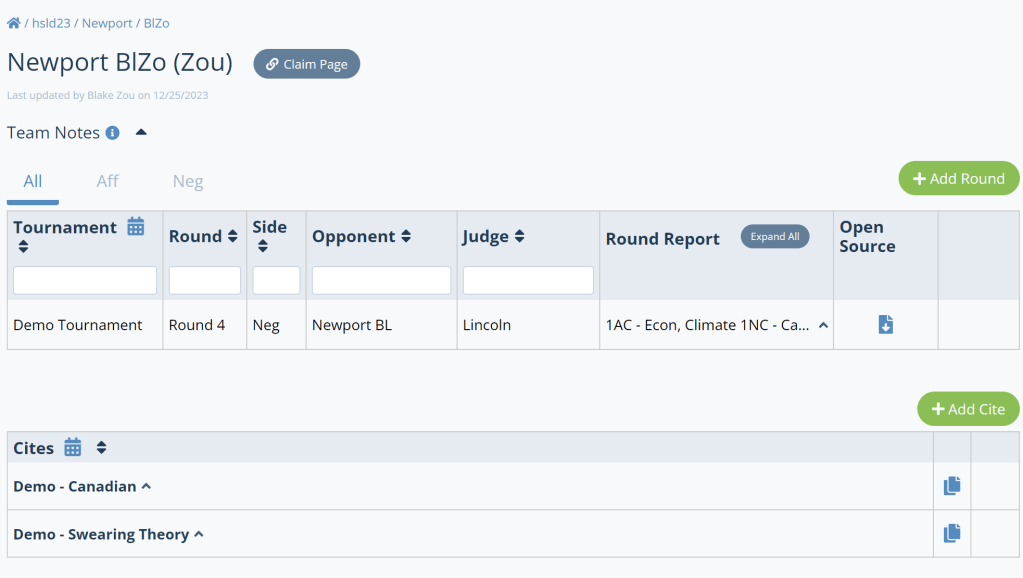Click the home icon in breadcrumb

[x=14, y=23]
